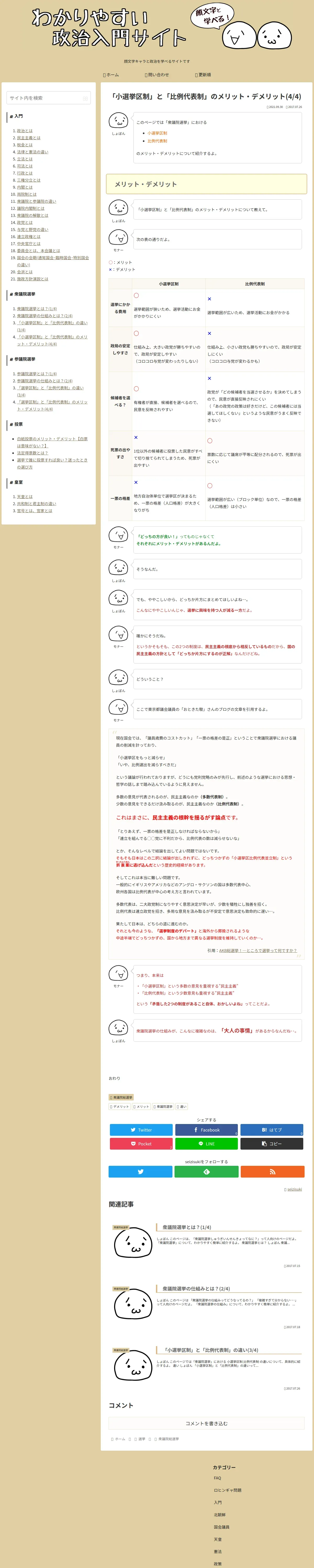Open the ロヒンギャ問題 footer category
This screenshot has width=314, height=1568.
click(227, 1490)
